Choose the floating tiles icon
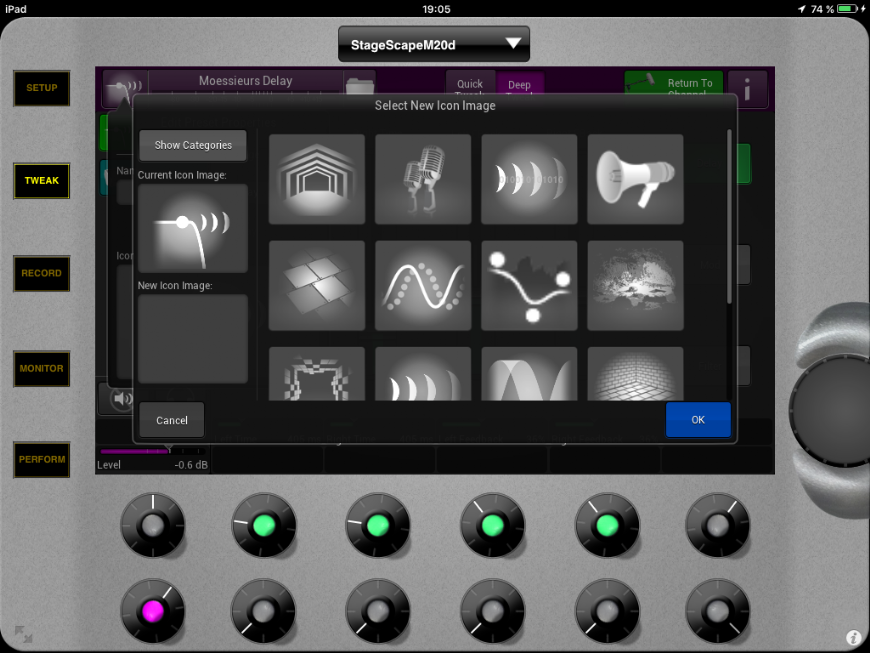The width and height of the screenshot is (870, 653). click(317, 285)
